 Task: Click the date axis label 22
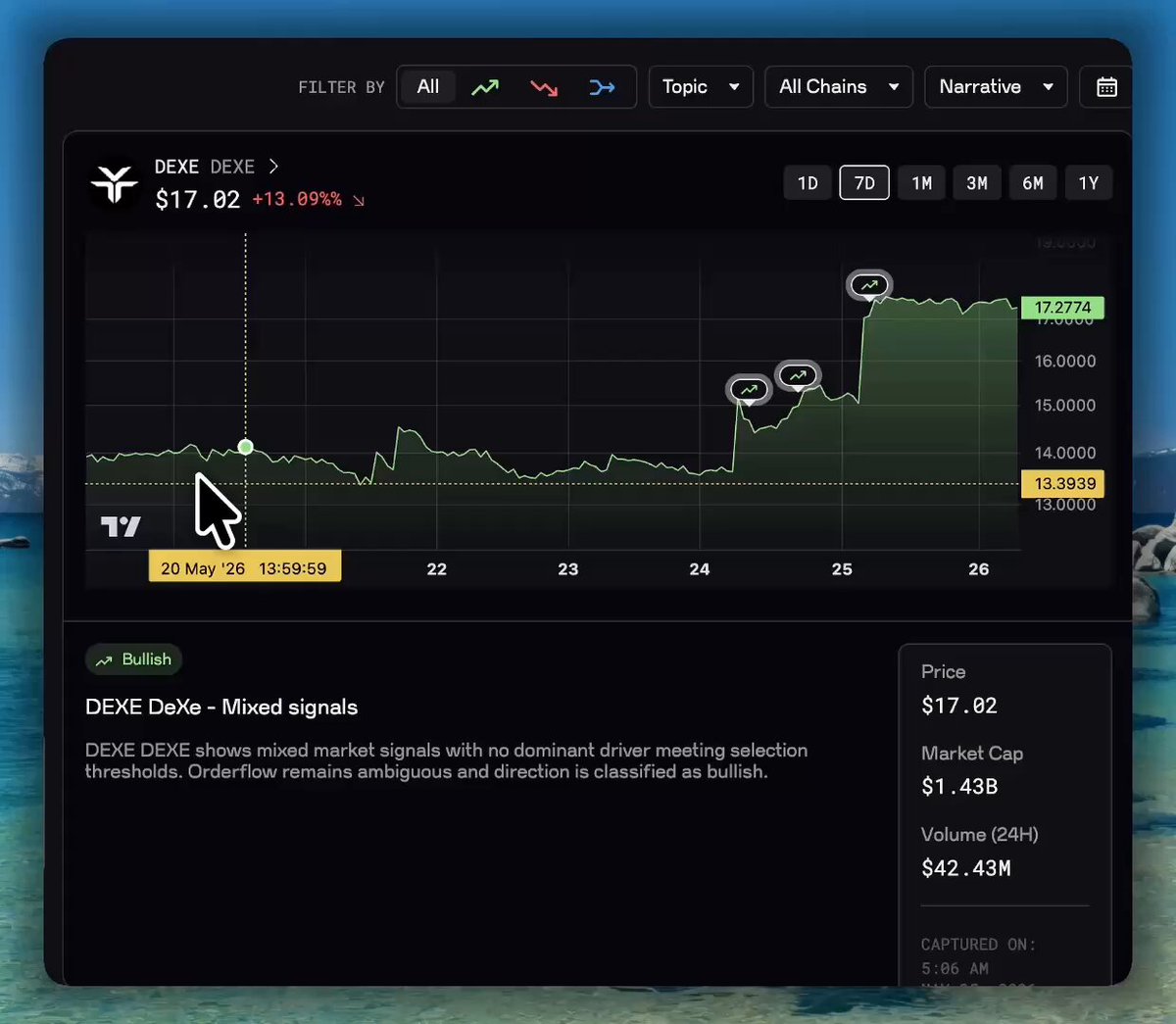[x=437, y=569]
